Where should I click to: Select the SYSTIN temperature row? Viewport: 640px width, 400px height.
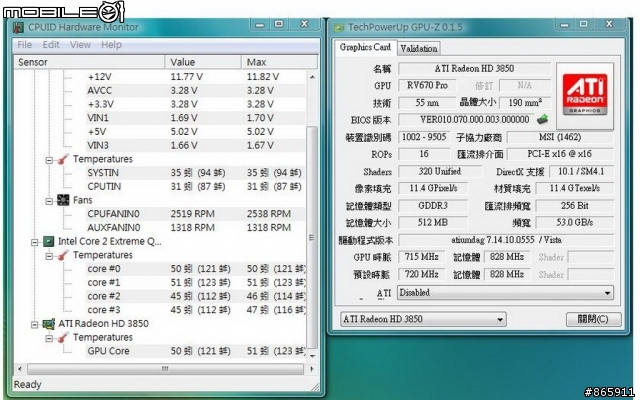(195, 173)
